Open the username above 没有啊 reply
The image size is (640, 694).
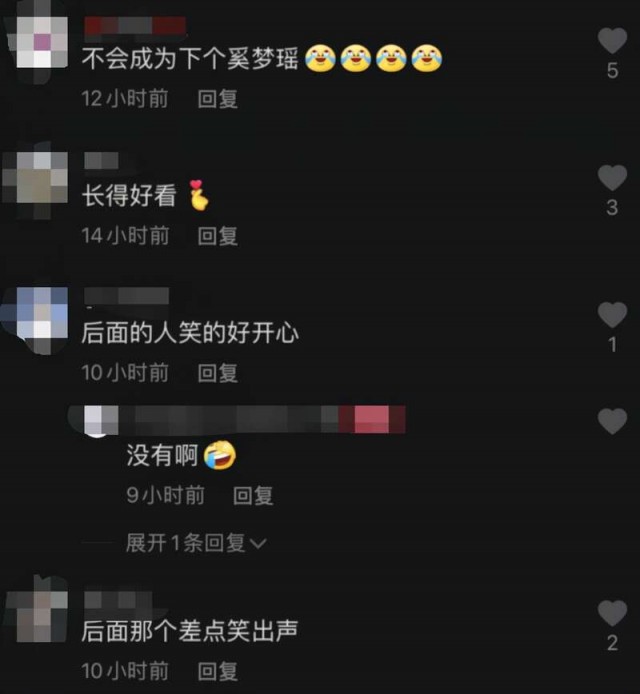[x=262, y=420]
